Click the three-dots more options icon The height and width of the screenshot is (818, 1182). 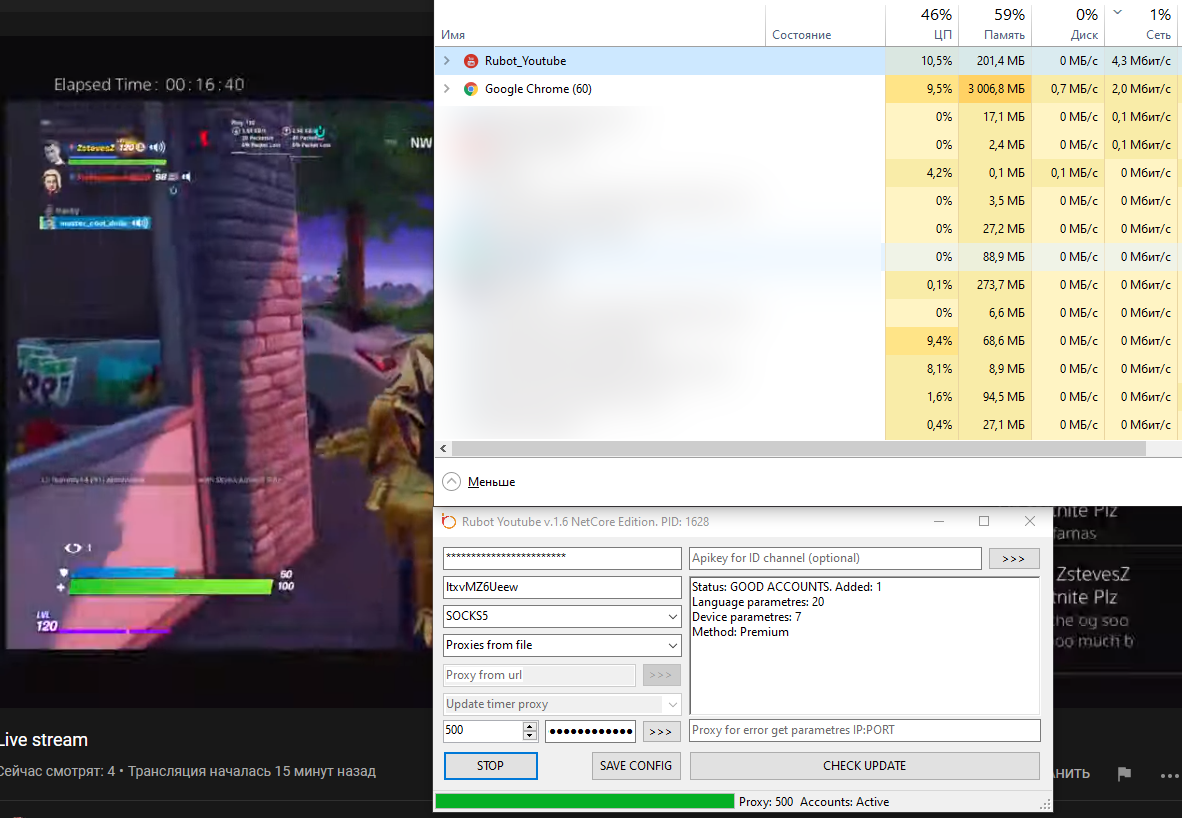coord(1168,774)
